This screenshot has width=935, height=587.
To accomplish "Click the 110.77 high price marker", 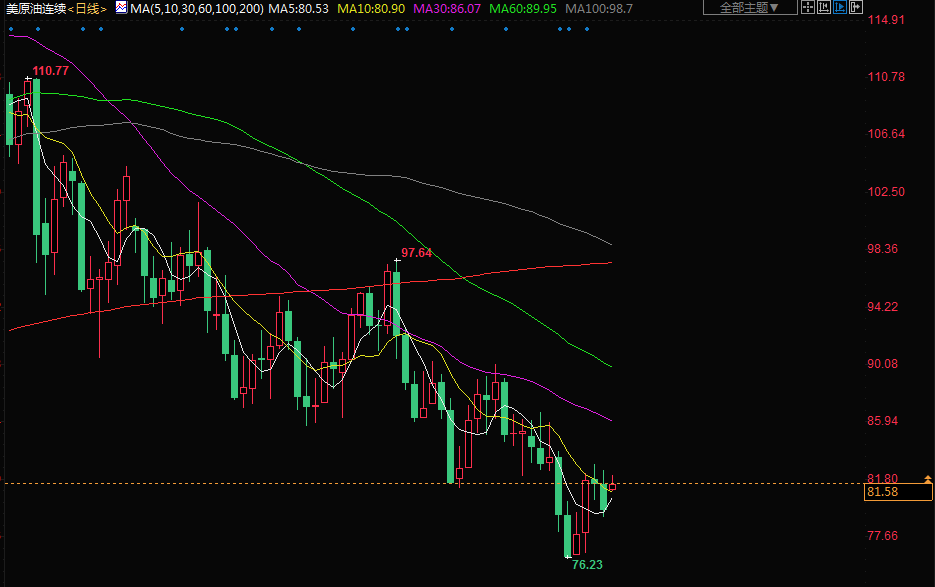I will 50,71.
